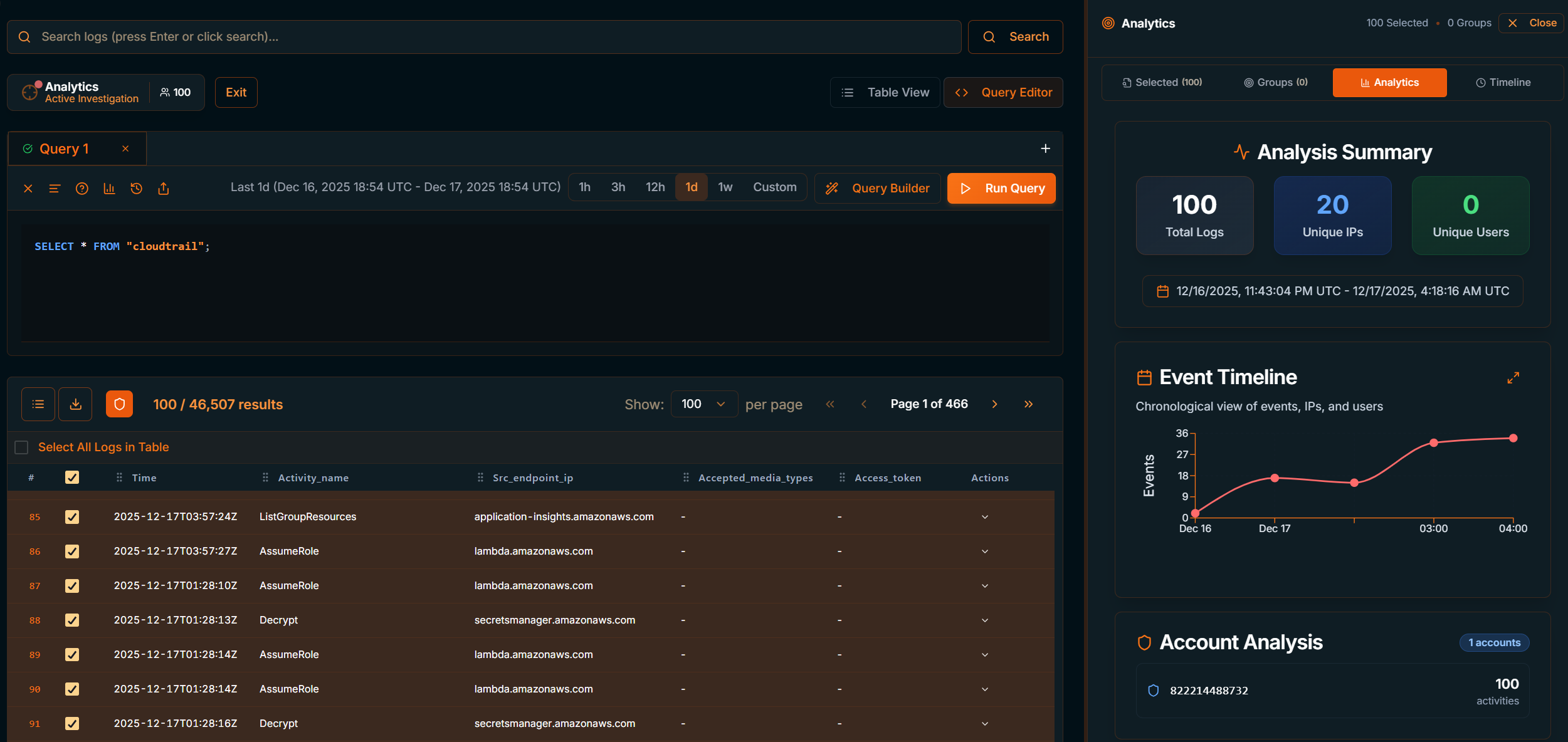Click the Search button
The height and width of the screenshot is (742, 1568).
1015,37
